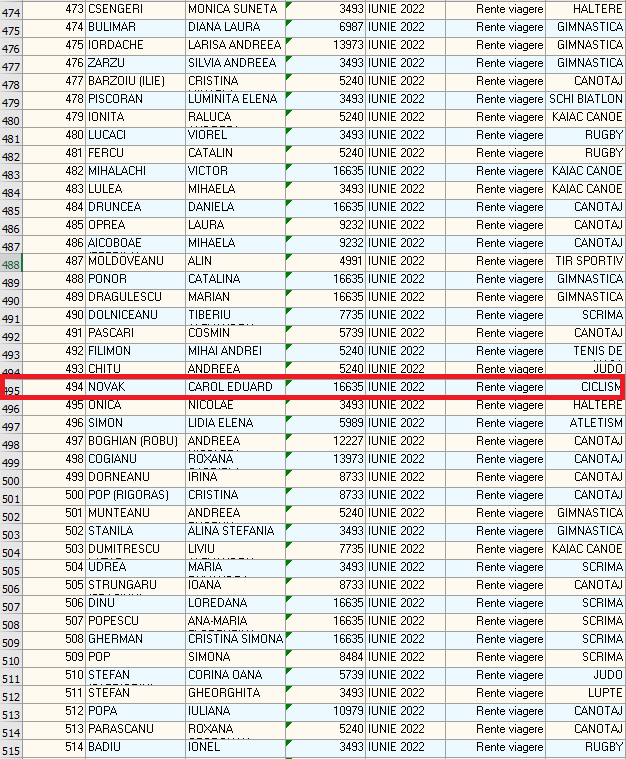Select the CICLISM sport cell
This screenshot has height=759, width=626.
(x=584, y=387)
